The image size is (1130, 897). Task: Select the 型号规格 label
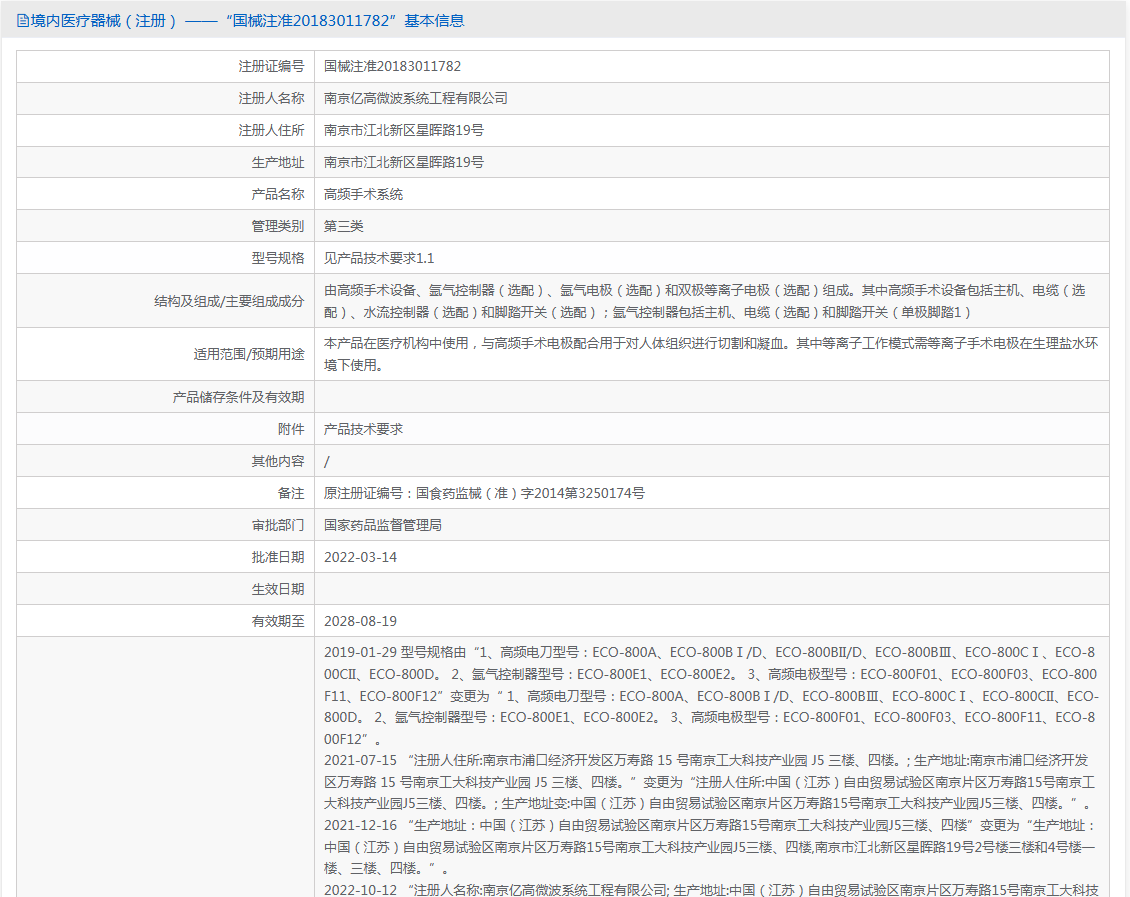coord(278,259)
